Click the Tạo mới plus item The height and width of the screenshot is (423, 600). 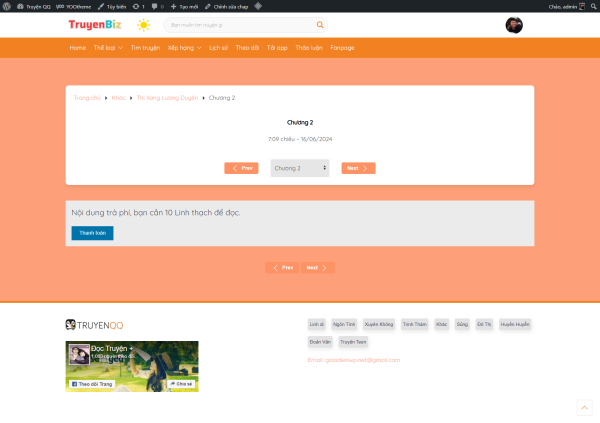coord(185,6)
